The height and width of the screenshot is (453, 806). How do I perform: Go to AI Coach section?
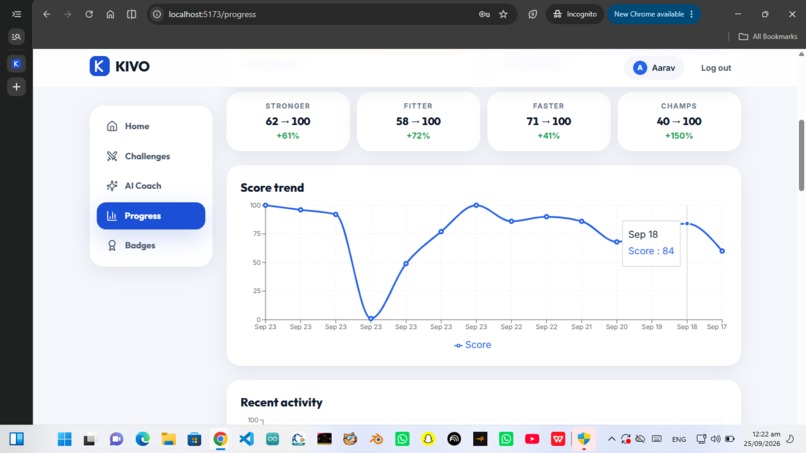point(151,186)
